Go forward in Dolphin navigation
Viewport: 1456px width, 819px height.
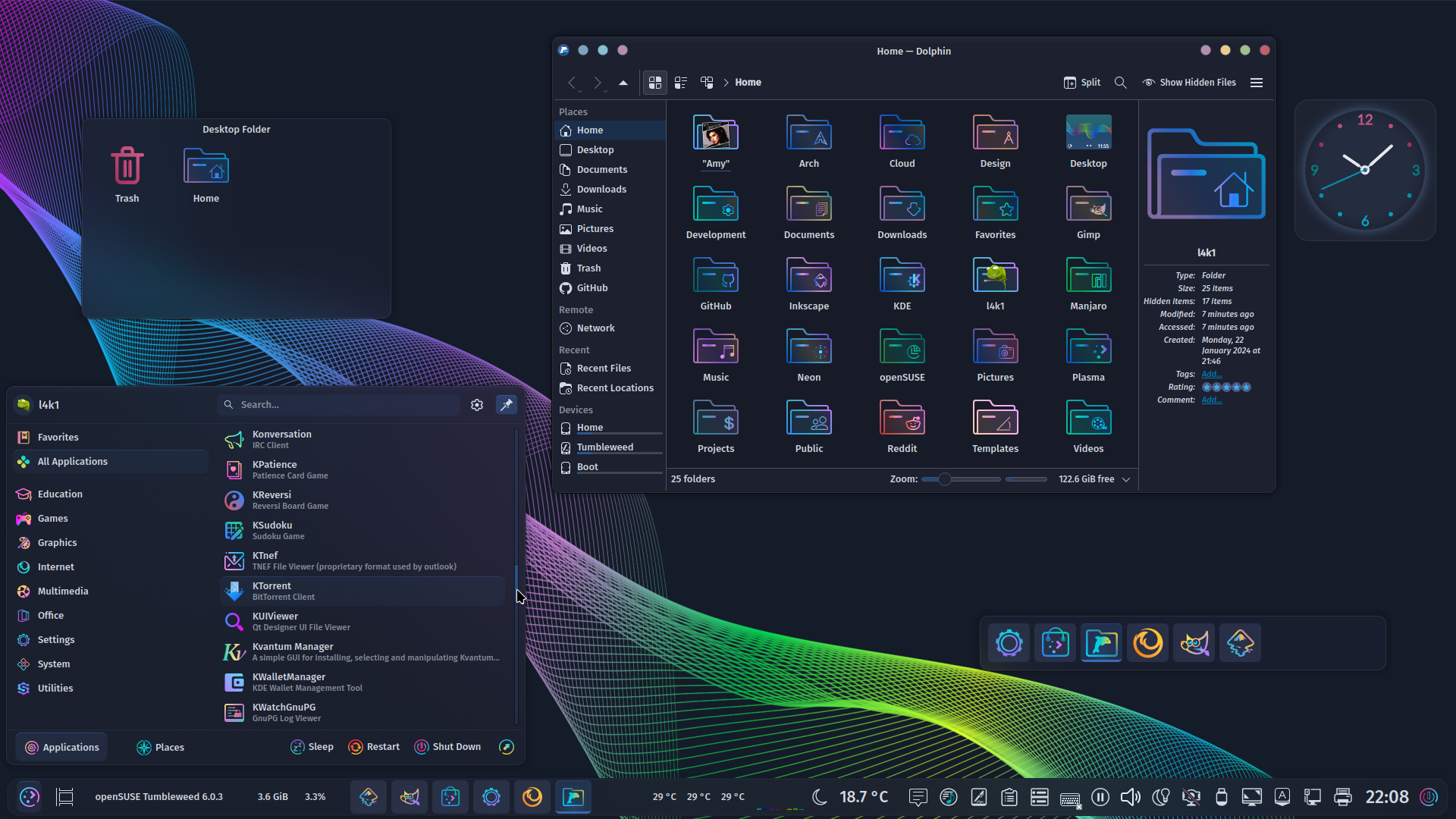[x=598, y=83]
